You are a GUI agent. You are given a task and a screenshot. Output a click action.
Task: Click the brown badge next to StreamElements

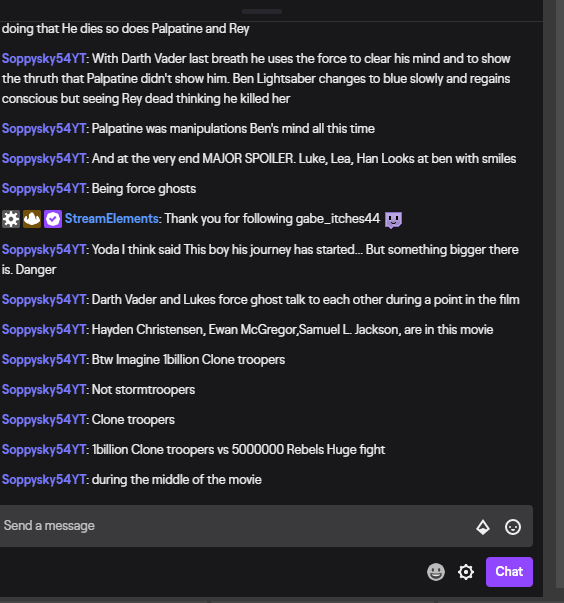click(32, 219)
